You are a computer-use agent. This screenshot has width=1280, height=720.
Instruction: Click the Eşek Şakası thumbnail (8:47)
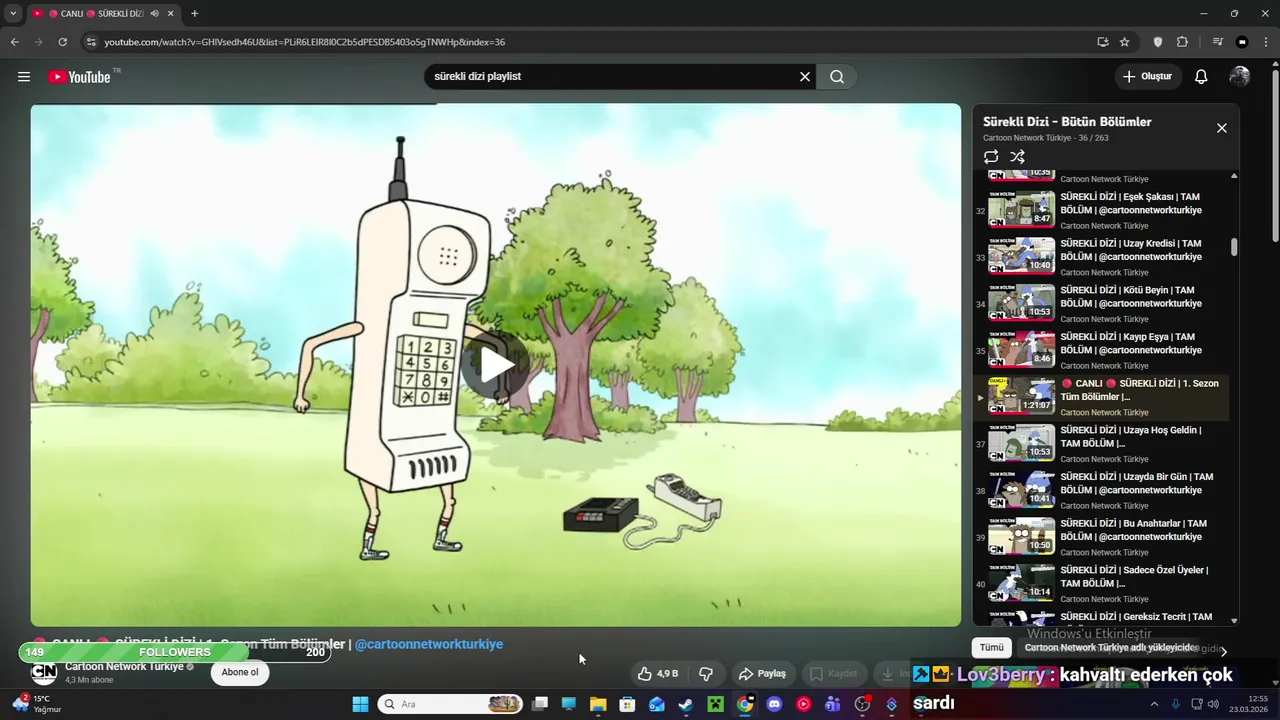1021,209
